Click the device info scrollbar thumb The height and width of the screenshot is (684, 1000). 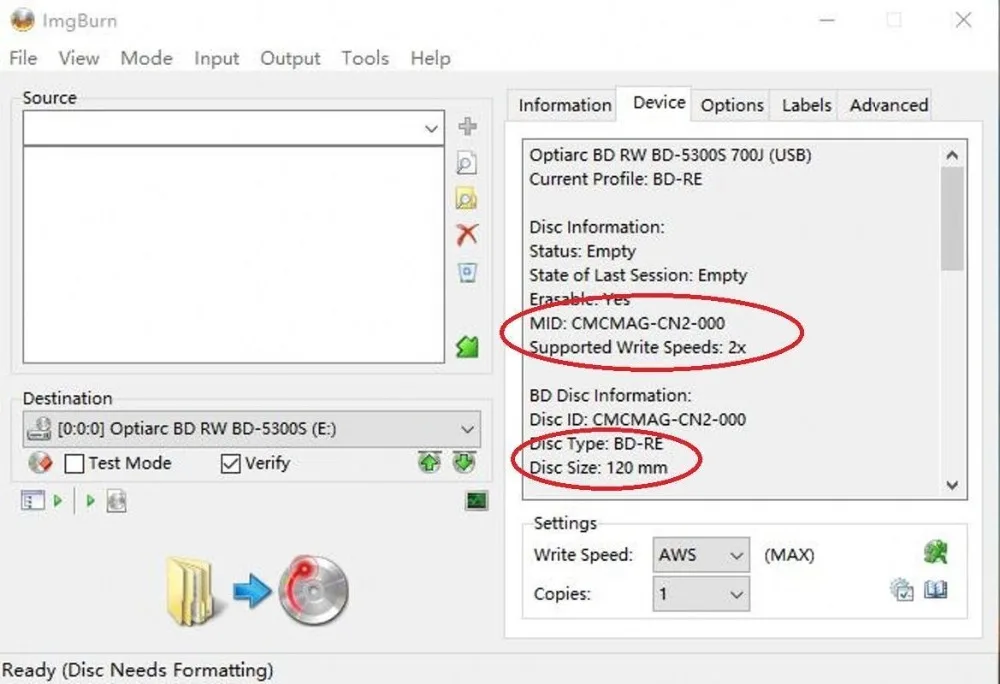click(952, 219)
